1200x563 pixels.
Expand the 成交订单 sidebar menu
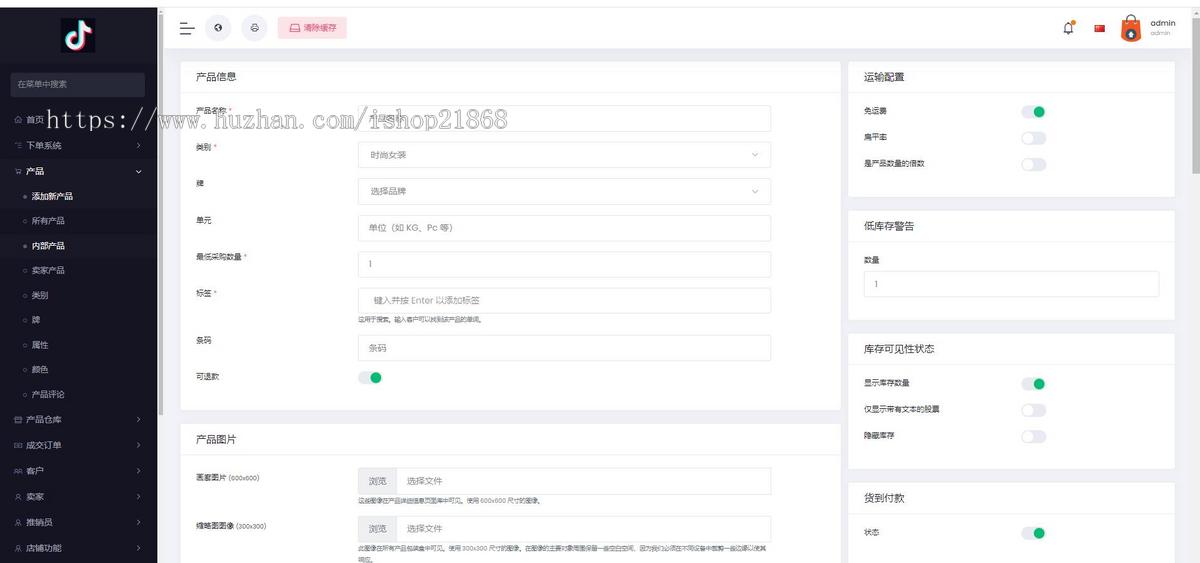click(x=139, y=445)
